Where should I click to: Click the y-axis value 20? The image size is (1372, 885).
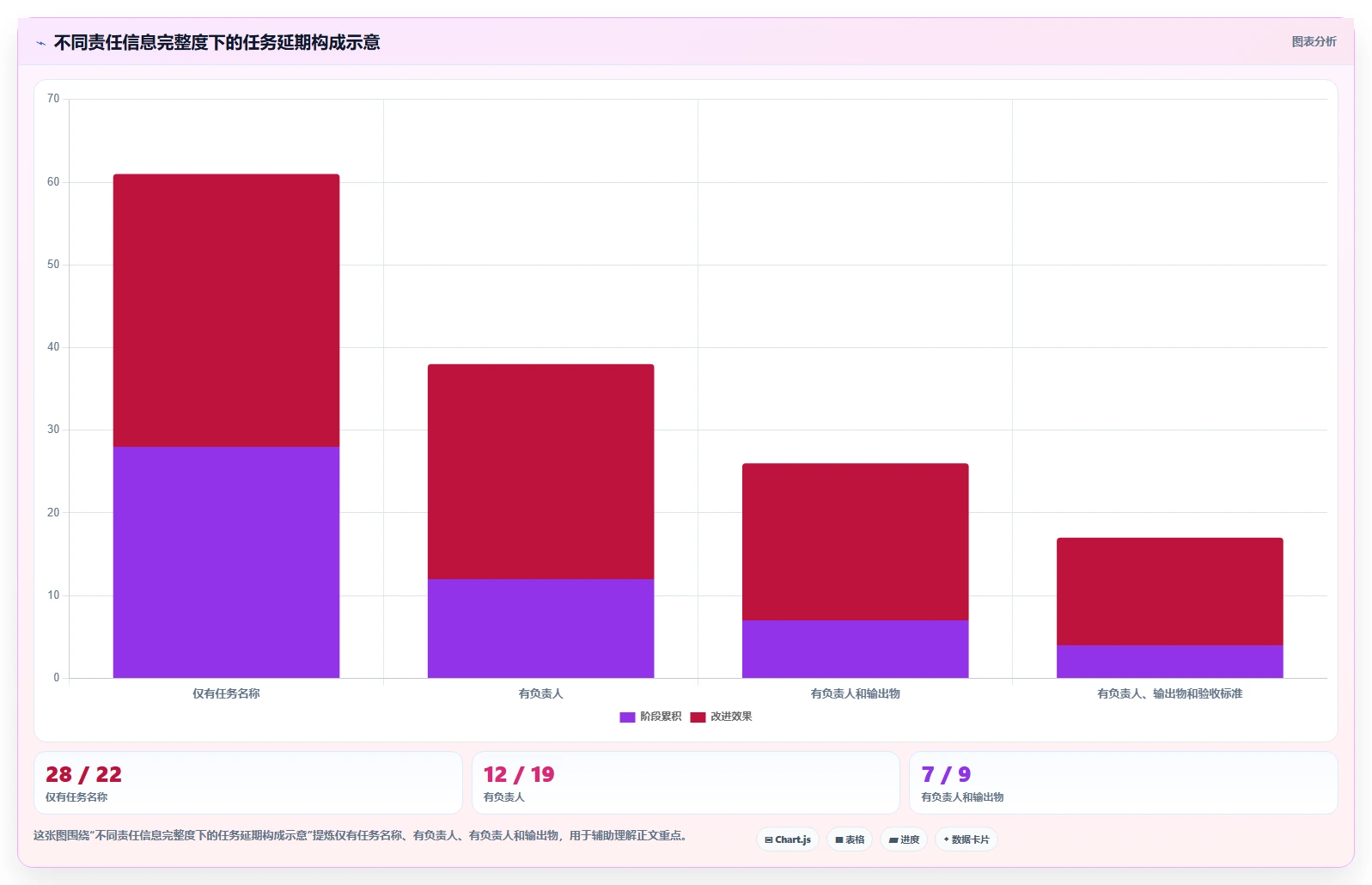point(53,513)
